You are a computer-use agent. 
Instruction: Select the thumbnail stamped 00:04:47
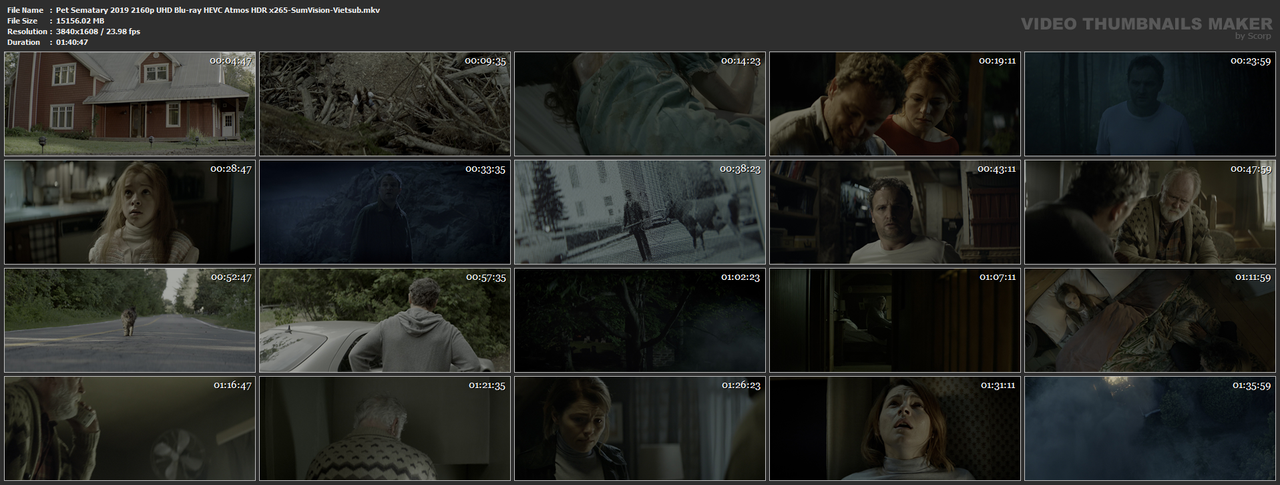[129, 104]
